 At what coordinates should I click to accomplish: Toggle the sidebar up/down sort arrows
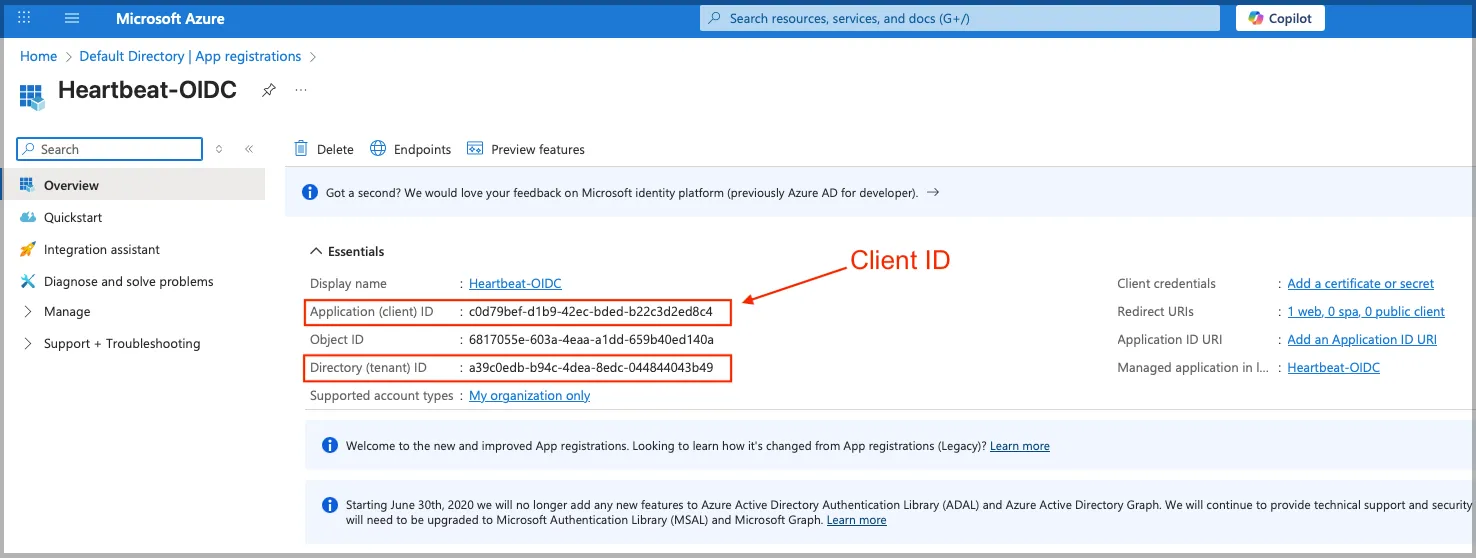pyautogui.click(x=219, y=149)
